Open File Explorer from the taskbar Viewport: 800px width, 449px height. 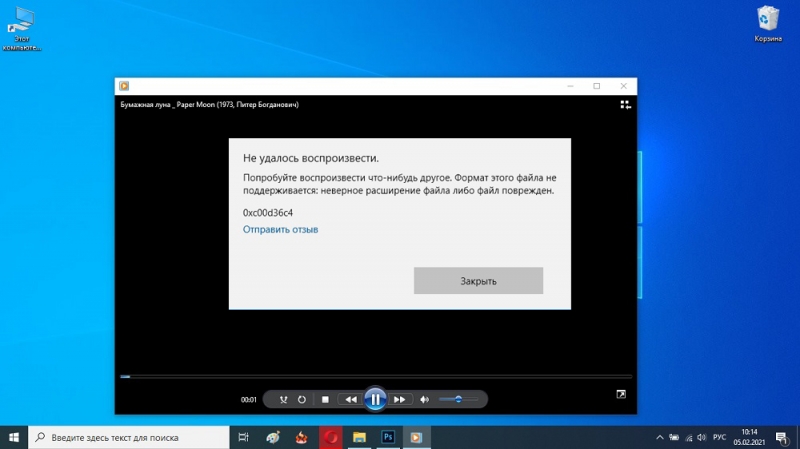point(359,437)
